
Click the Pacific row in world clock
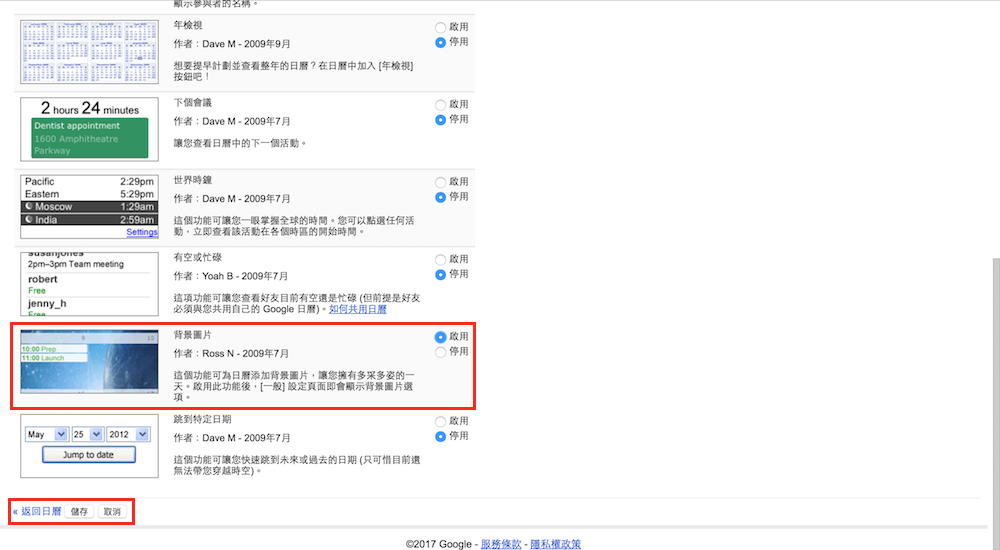(89, 182)
